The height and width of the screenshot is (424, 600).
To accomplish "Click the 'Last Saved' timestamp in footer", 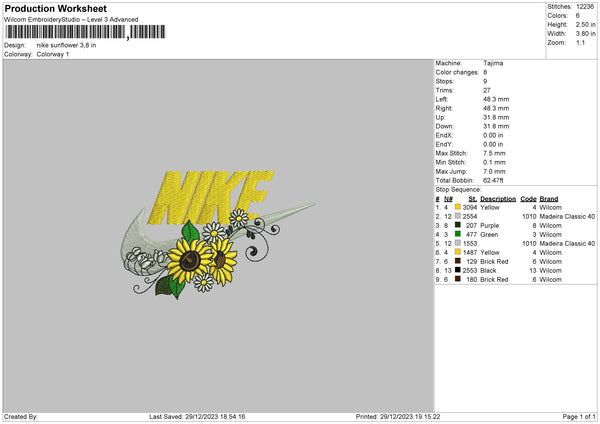I will click(197, 417).
